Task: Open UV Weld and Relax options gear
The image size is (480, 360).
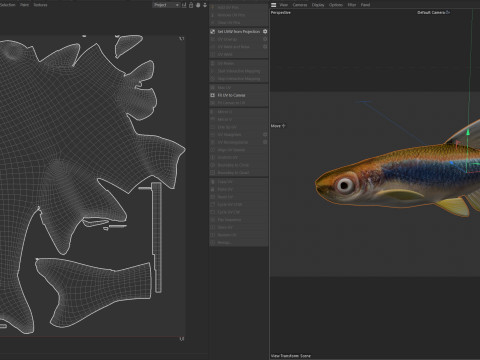Action: pos(265,47)
